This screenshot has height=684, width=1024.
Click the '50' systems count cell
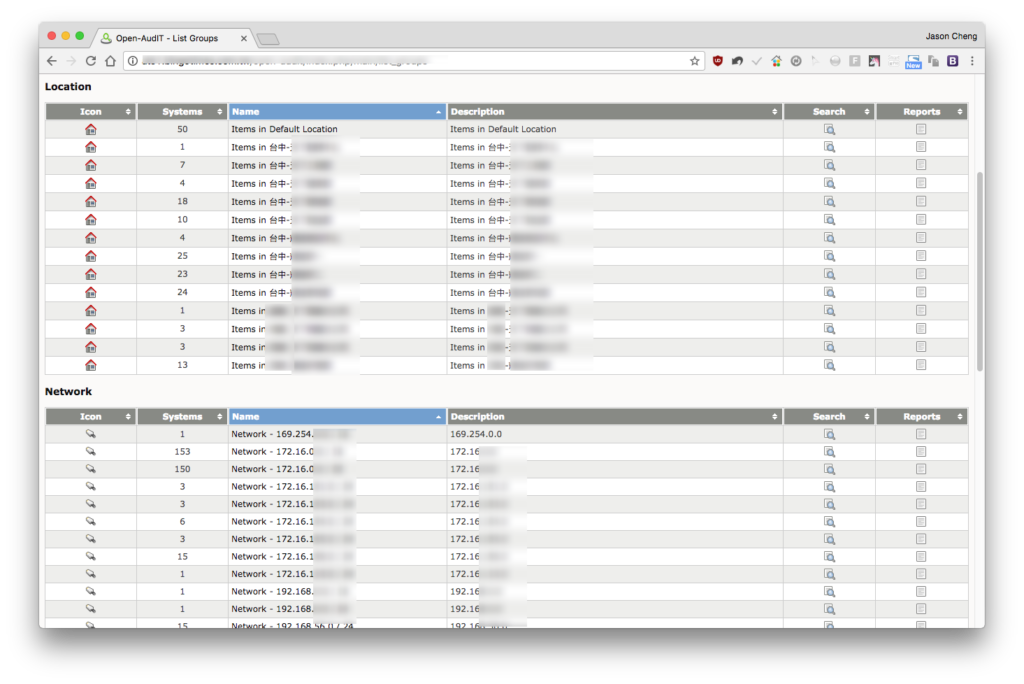click(182, 129)
